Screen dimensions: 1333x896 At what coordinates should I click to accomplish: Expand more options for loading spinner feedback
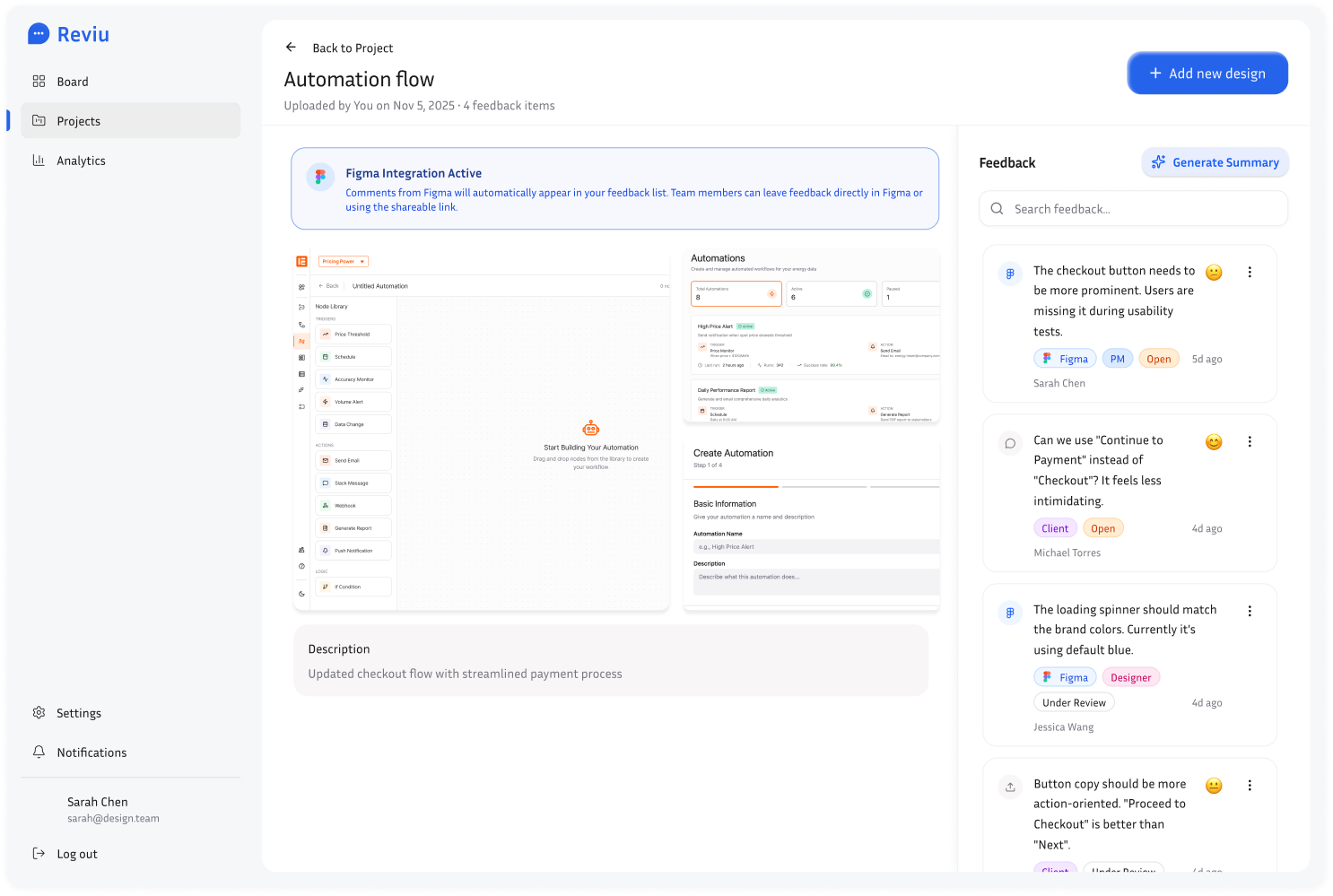[1250, 612]
